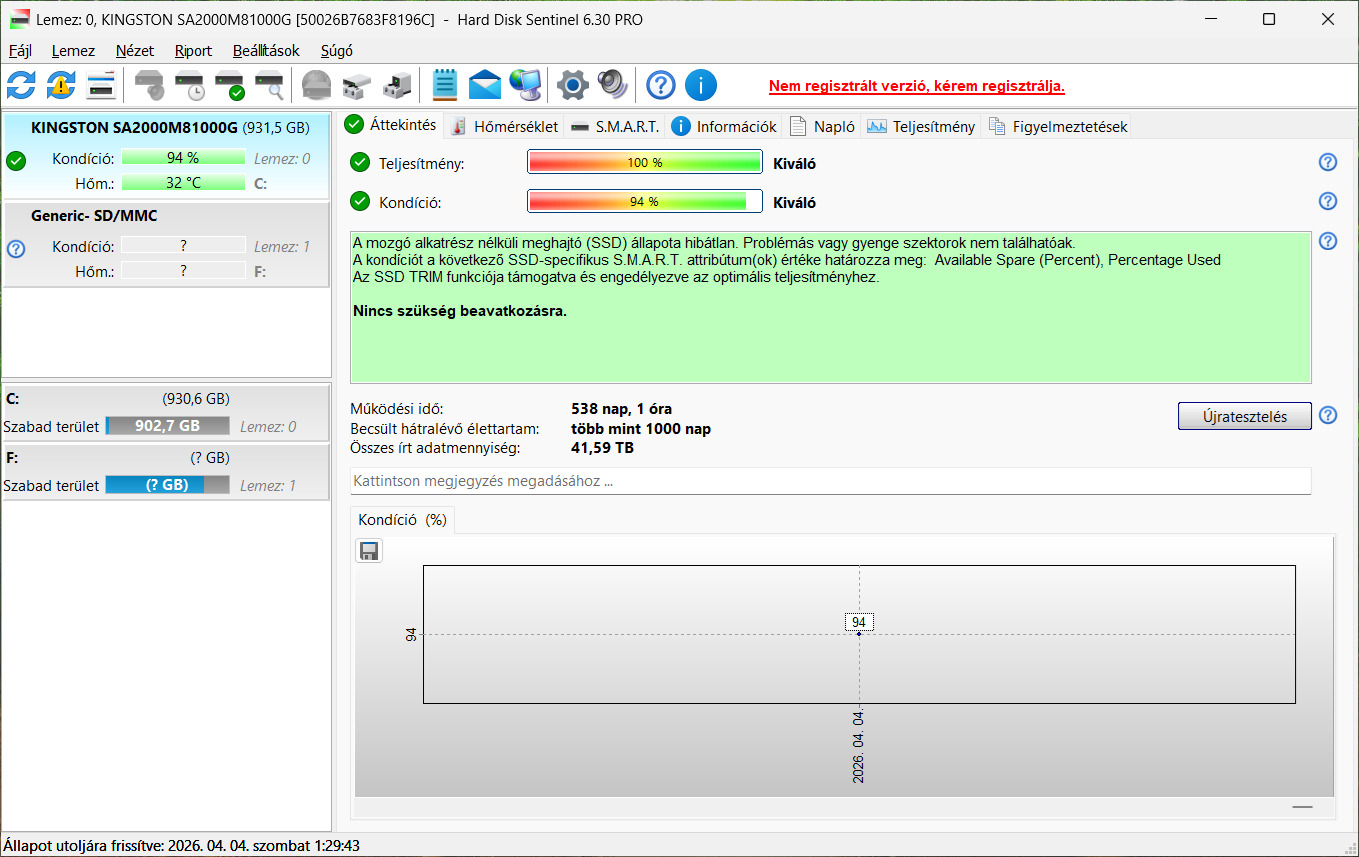Click the 41,59 TB written data value
1359x857 pixels.
point(602,448)
